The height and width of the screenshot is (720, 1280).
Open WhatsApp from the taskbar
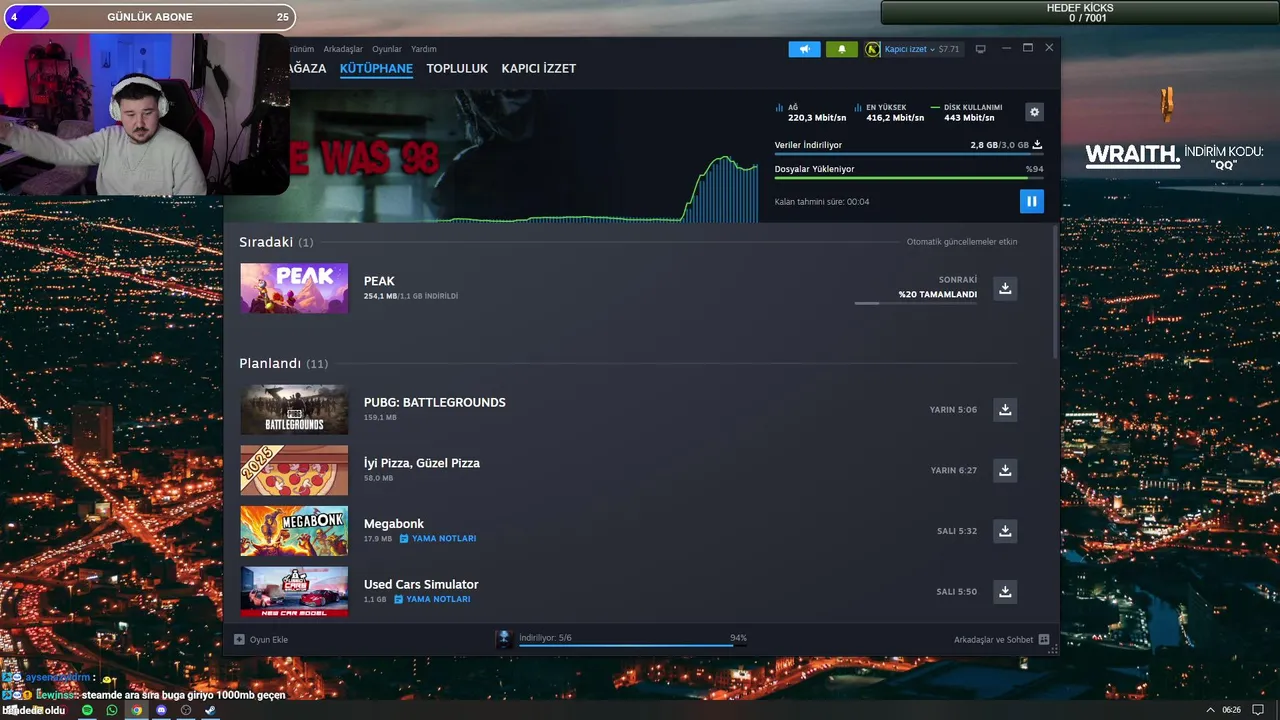[112, 710]
